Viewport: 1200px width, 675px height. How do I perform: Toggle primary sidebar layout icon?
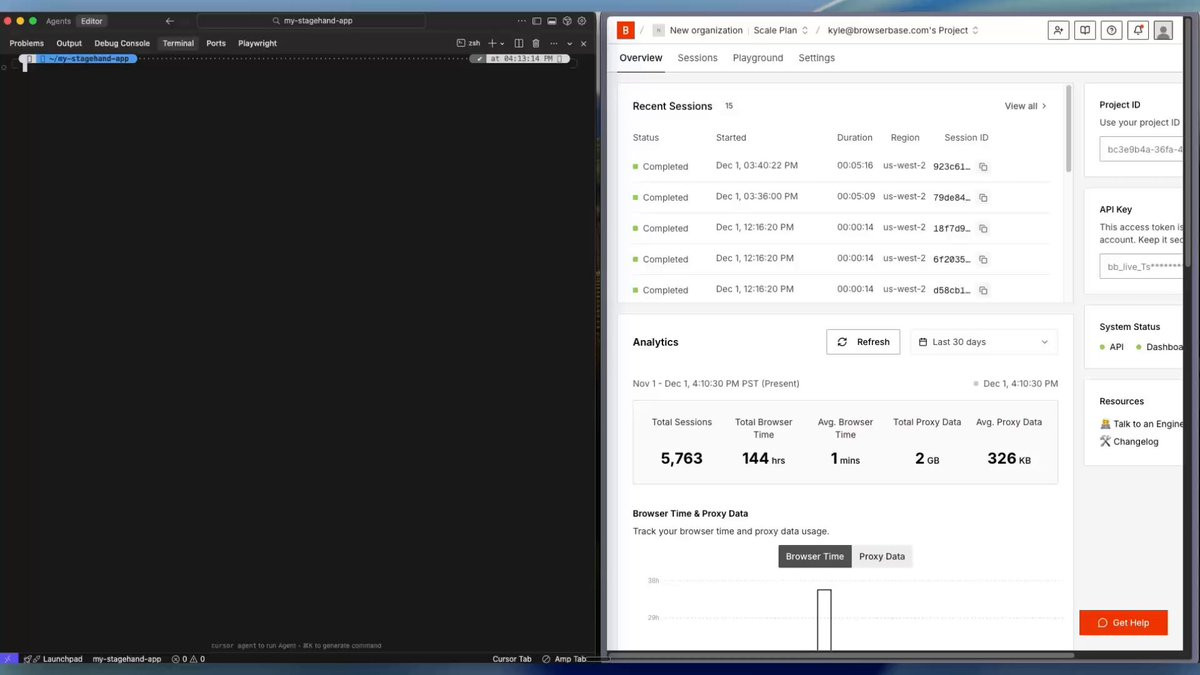click(537, 21)
